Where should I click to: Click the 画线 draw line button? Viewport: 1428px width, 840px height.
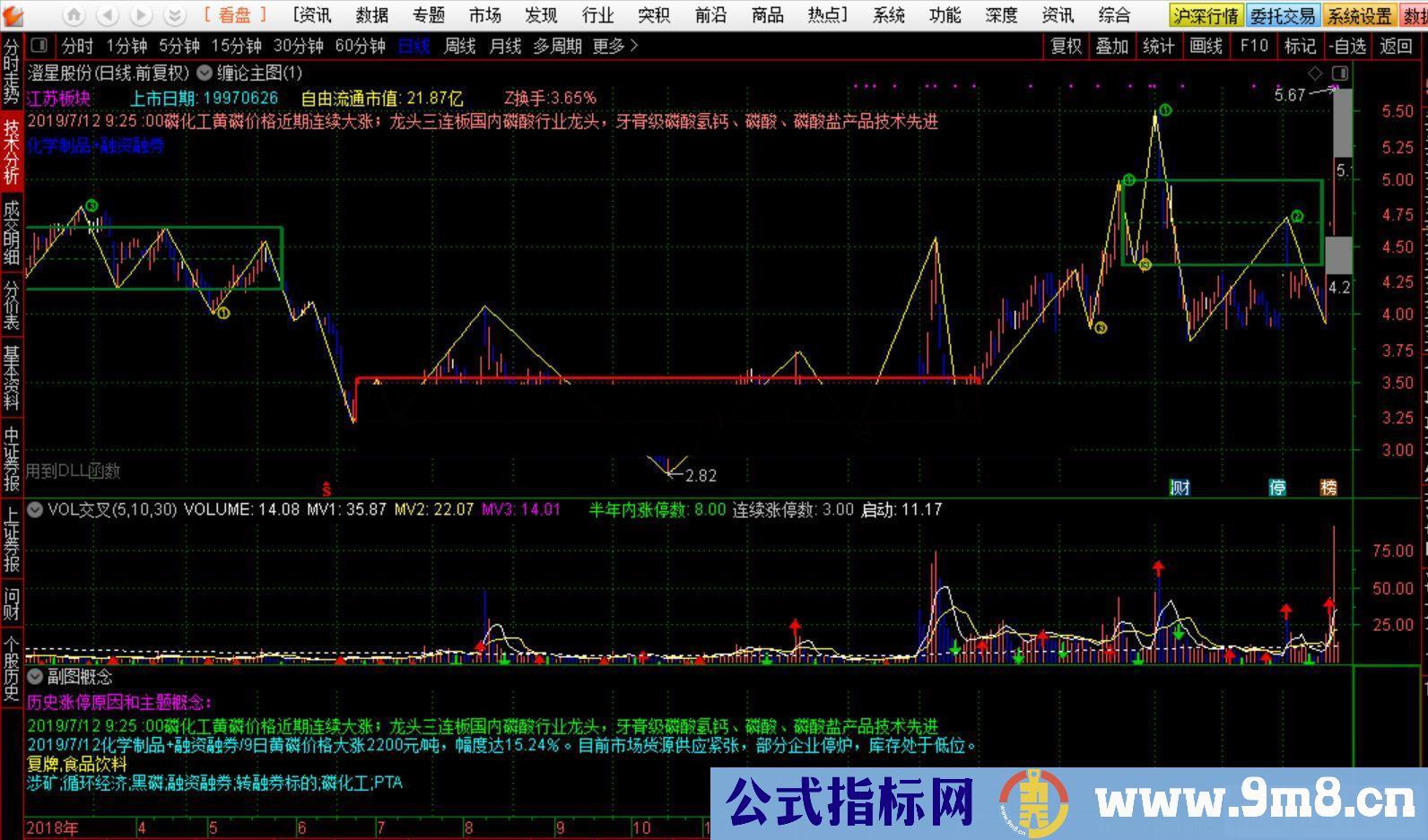1206,46
